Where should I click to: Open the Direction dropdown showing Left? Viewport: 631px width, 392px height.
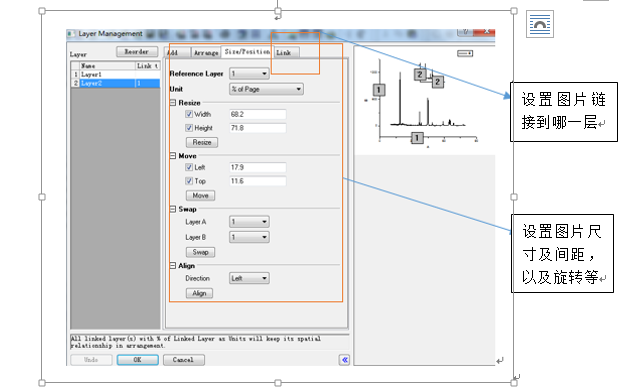point(249,278)
